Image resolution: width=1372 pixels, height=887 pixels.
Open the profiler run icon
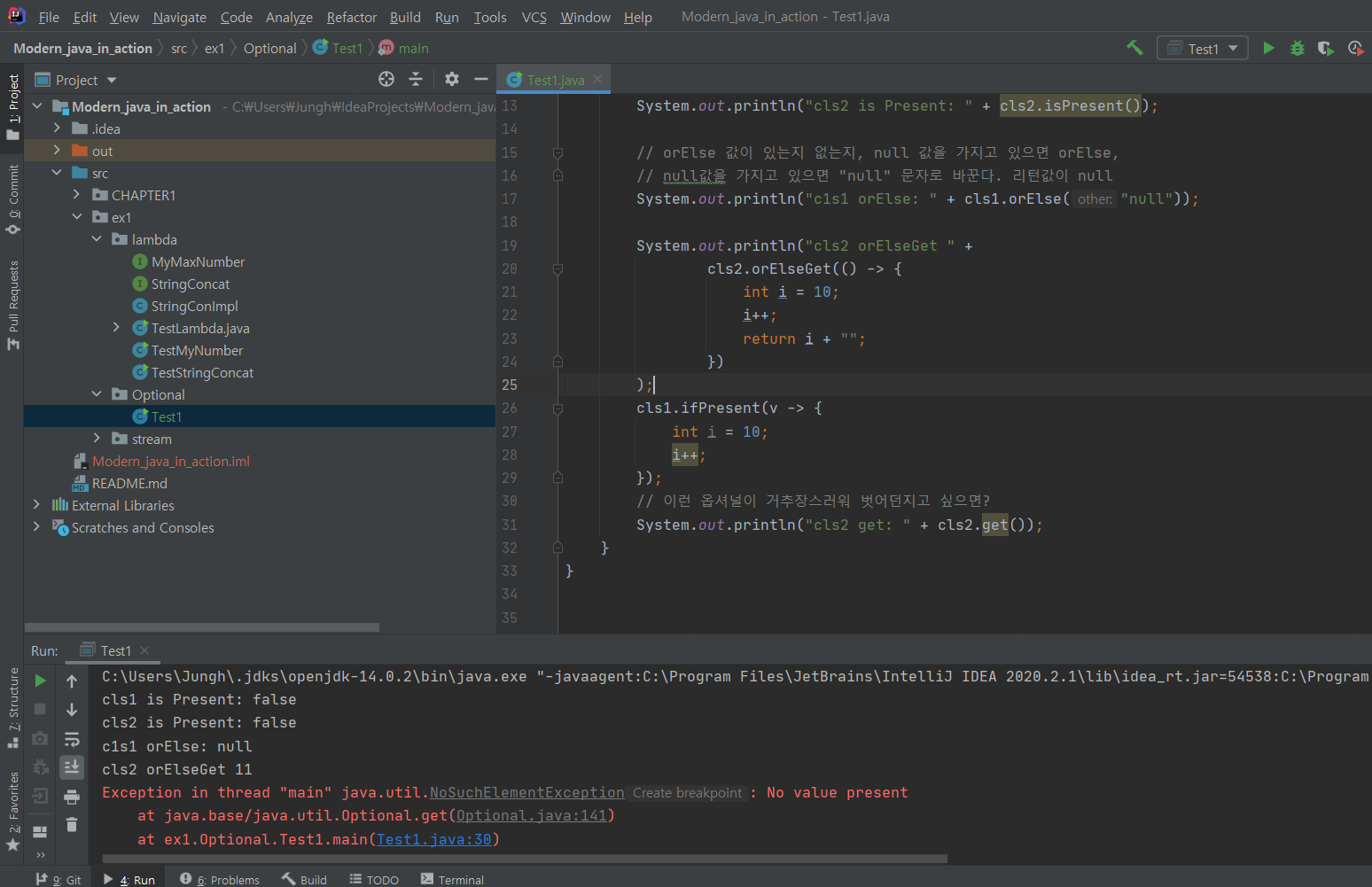pyautogui.click(x=1355, y=48)
